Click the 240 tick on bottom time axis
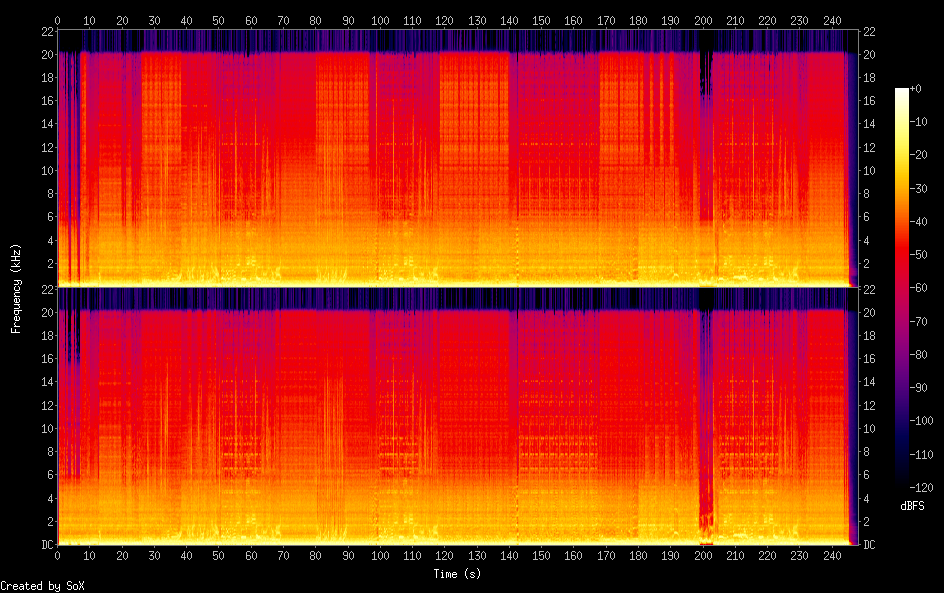This screenshot has width=944, height=593. point(832,555)
